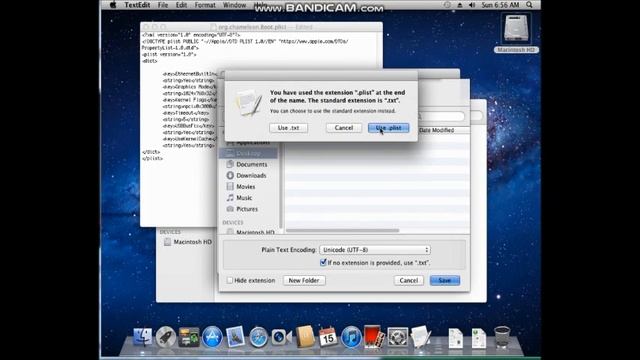Launch iTunes from the Dock
The width and height of the screenshot is (640, 360).
pyautogui.click(x=351, y=337)
